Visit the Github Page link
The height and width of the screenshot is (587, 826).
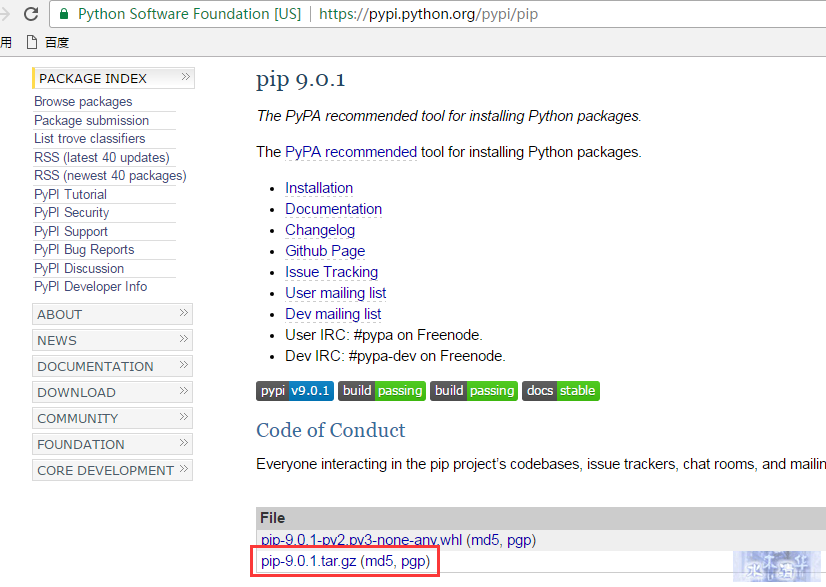click(325, 251)
